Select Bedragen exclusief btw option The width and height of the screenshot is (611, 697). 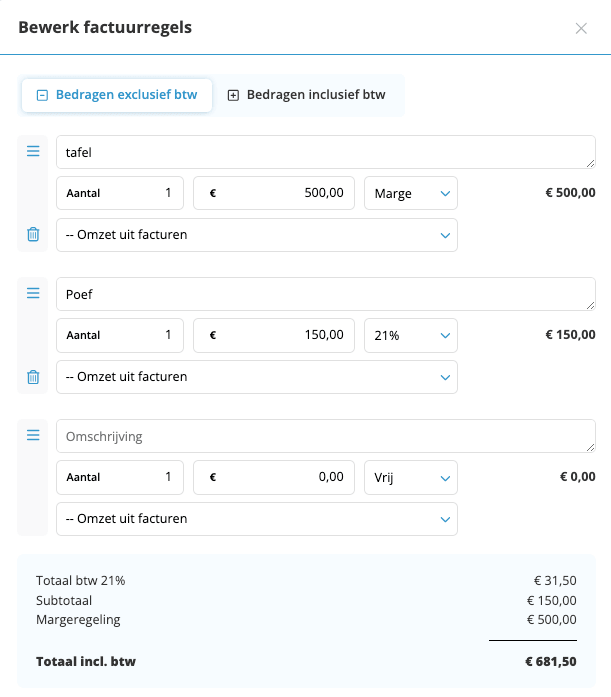(x=117, y=96)
